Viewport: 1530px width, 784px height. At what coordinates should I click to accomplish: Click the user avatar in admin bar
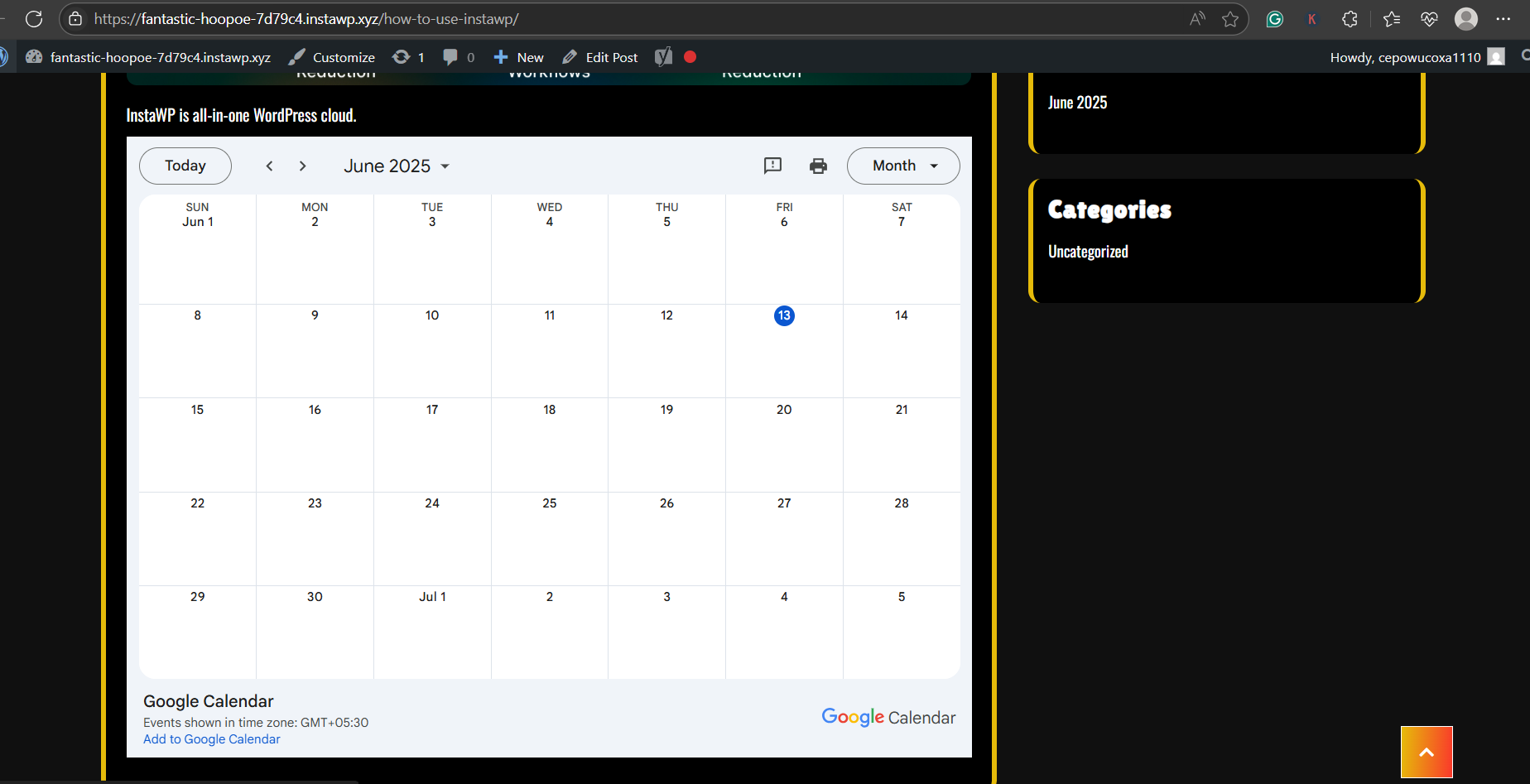pyautogui.click(x=1496, y=56)
